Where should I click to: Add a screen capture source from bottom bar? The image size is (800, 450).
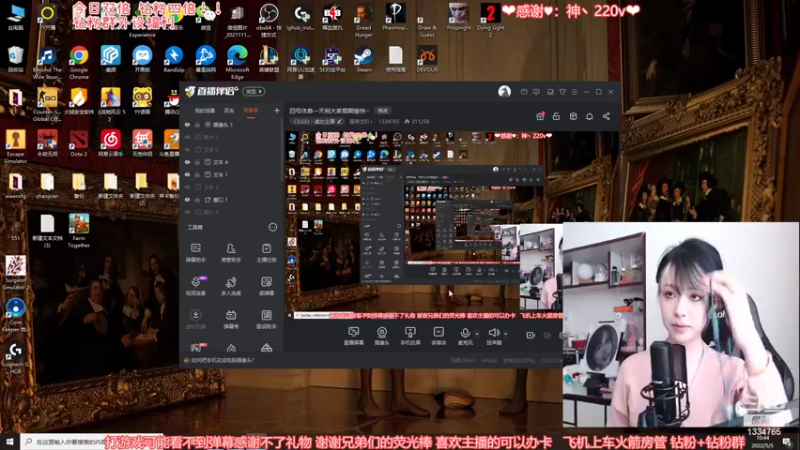click(353, 336)
